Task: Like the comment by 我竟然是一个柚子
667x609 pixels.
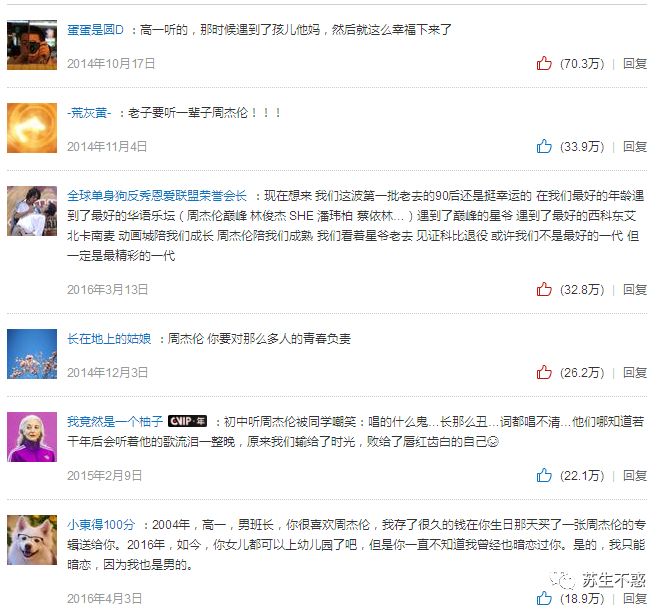Action: [x=544, y=475]
